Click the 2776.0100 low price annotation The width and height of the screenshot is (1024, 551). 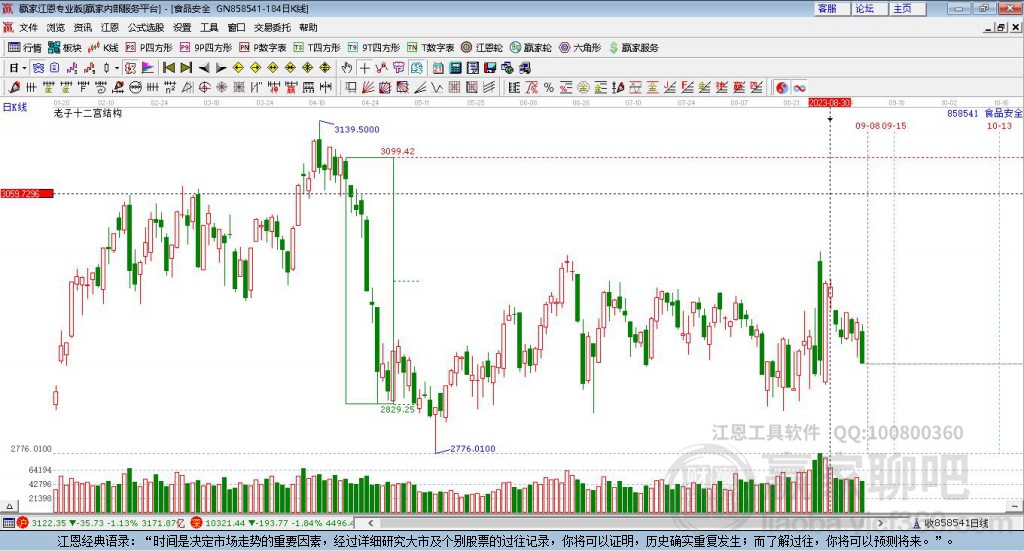coord(473,449)
